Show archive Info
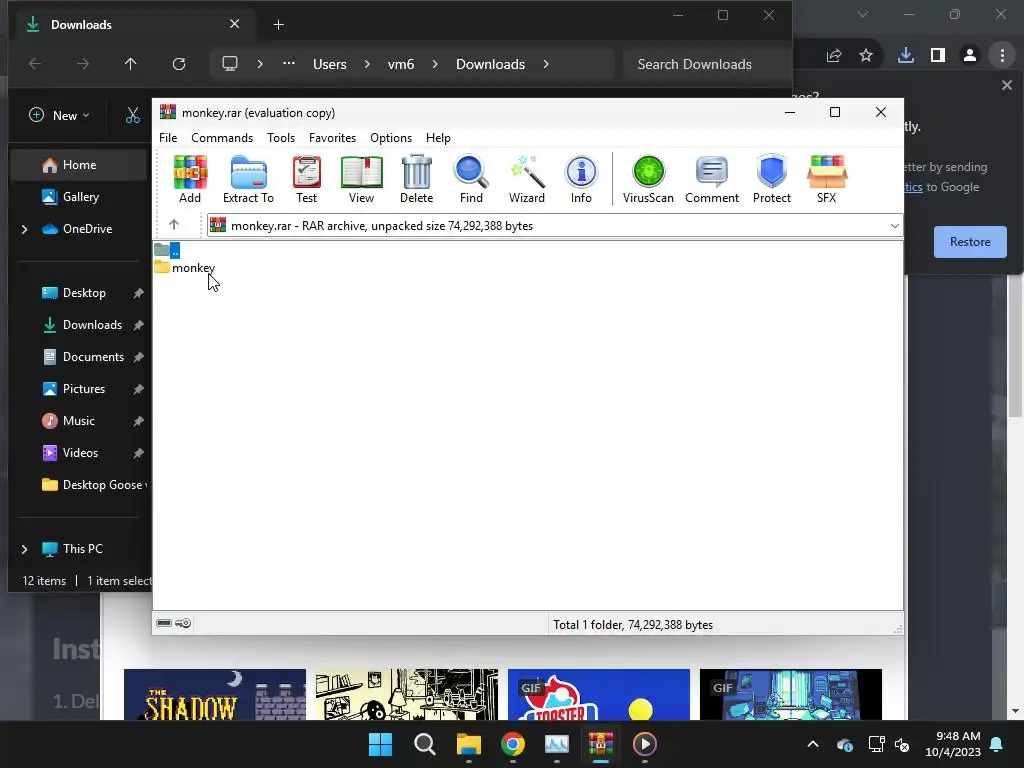The image size is (1024, 768). [x=581, y=180]
